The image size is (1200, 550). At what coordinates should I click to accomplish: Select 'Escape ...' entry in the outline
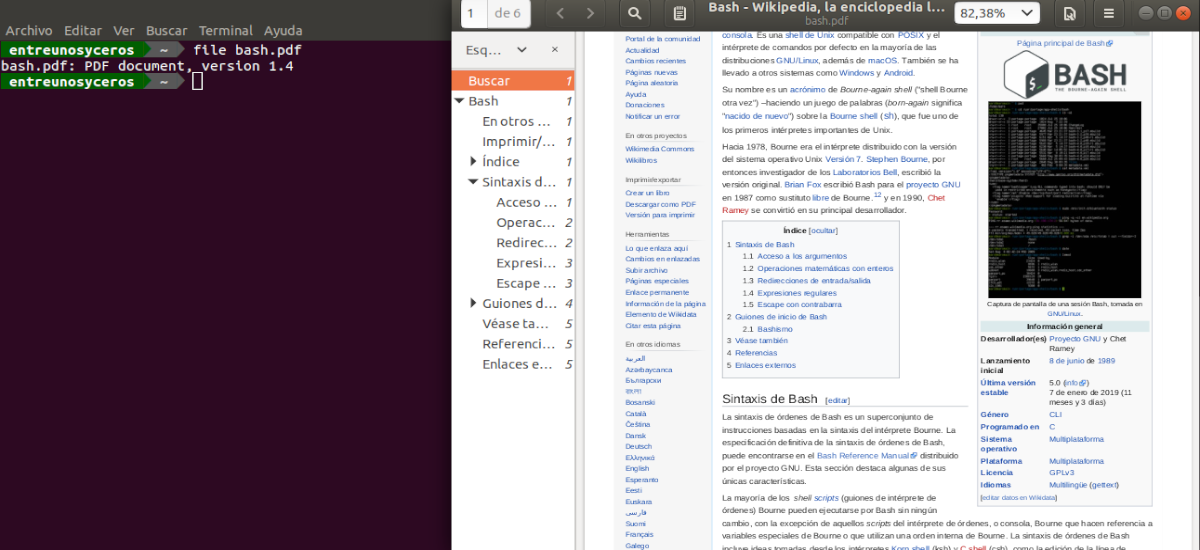pos(526,283)
